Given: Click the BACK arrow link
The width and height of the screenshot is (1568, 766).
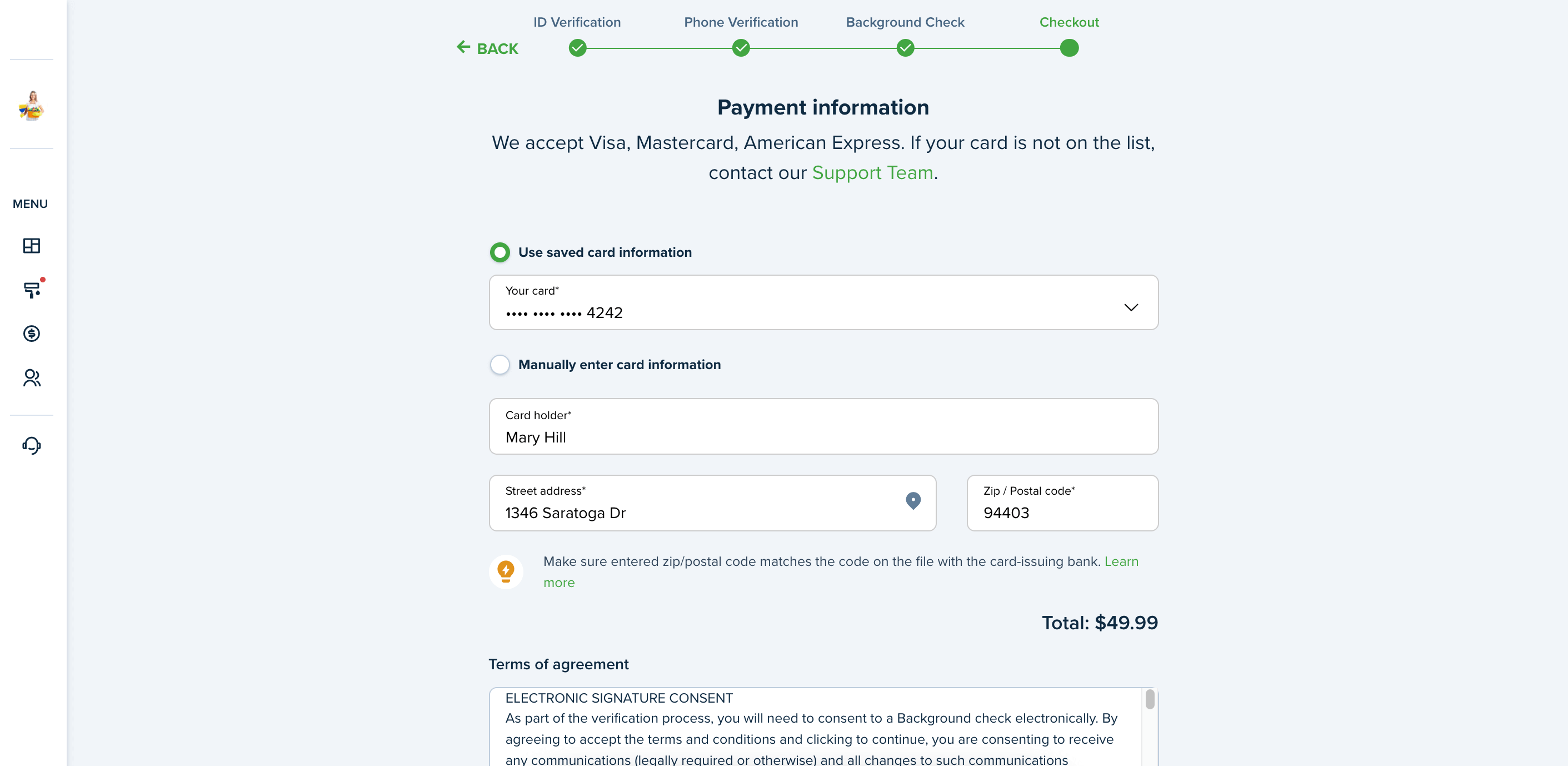Looking at the screenshot, I should point(487,48).
